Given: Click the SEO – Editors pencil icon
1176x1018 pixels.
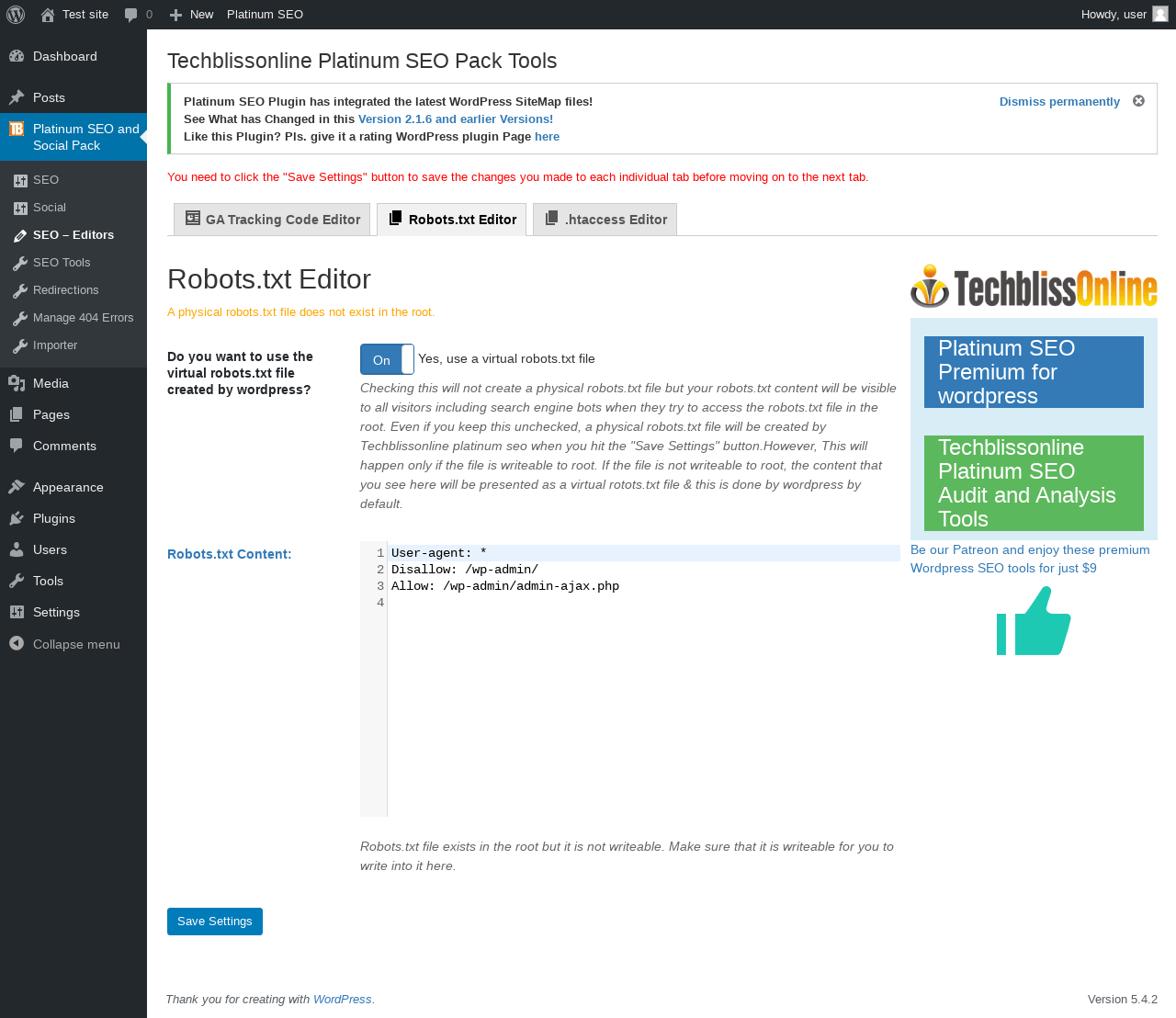Looking at the screenshot, I should [x=20, y=235].
